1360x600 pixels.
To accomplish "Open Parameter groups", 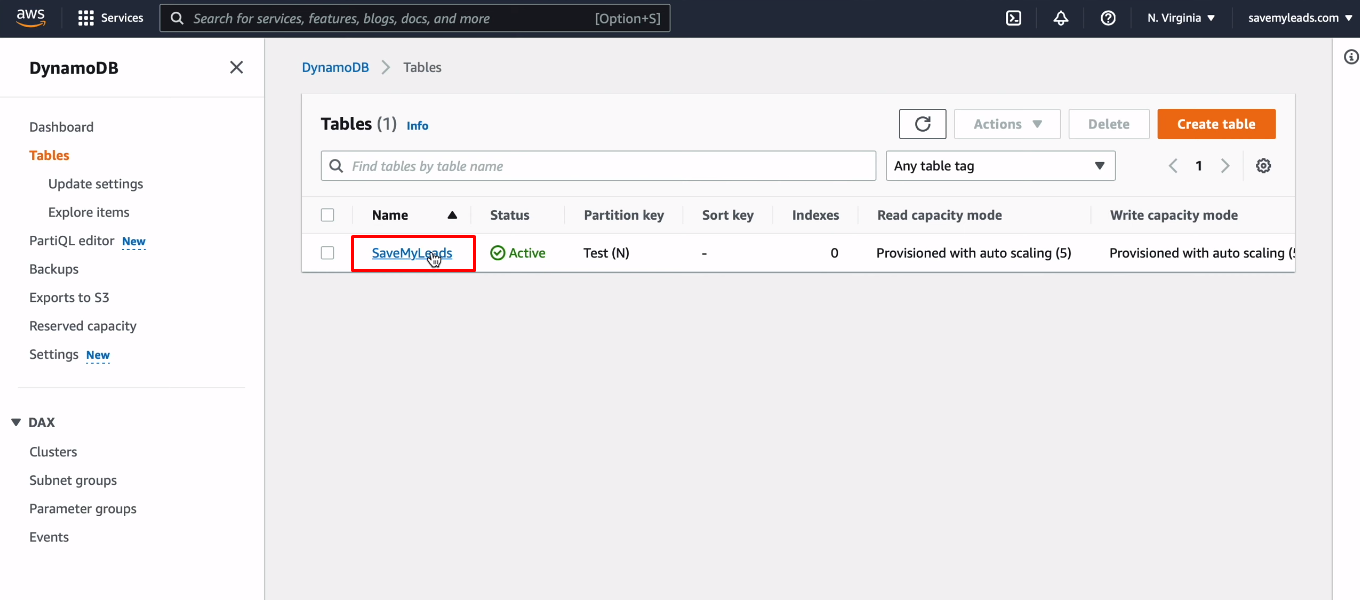I will (x=83, y=508).
